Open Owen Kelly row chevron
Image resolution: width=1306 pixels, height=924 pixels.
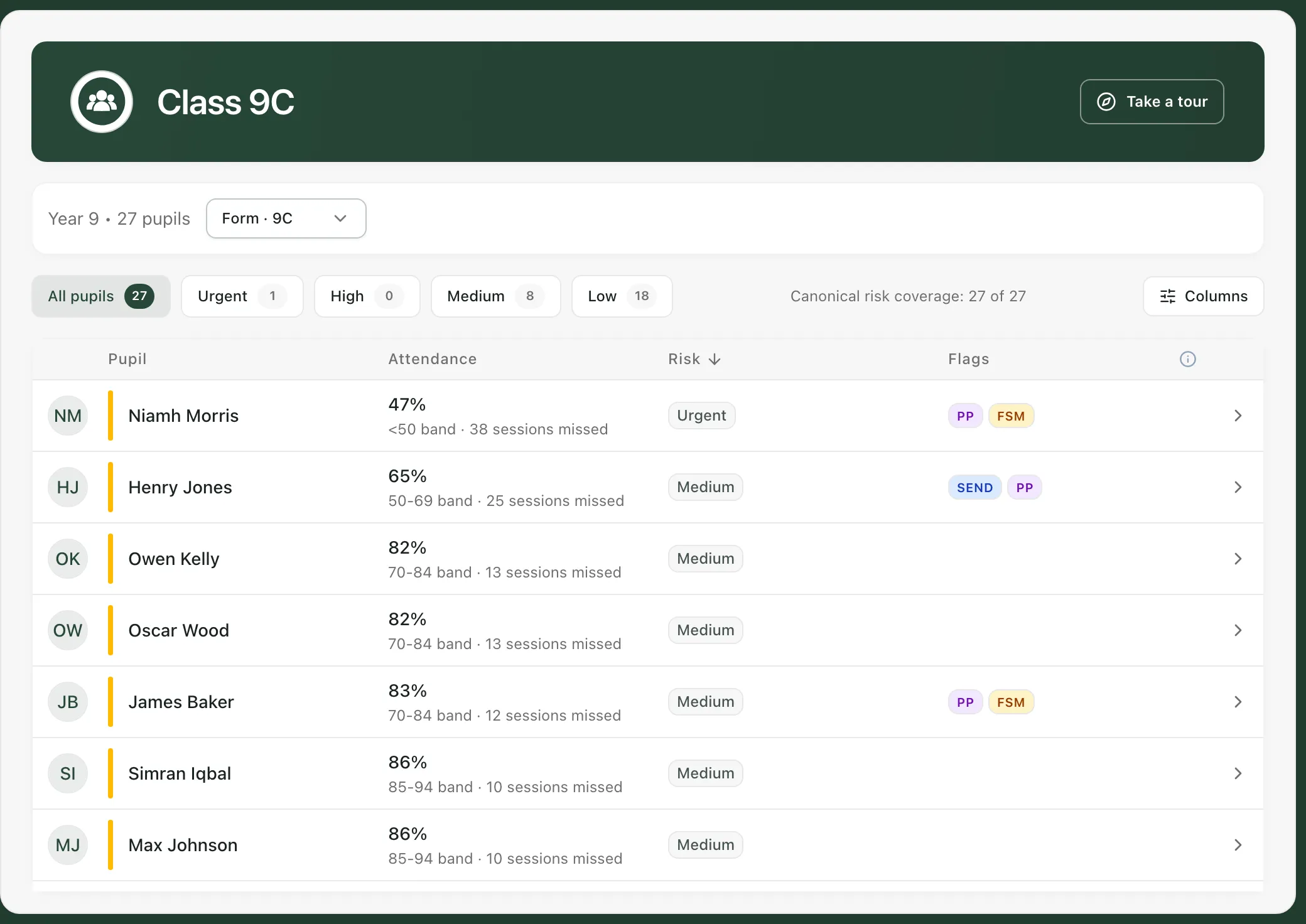pyautogui.click(x=1238, y=559)
